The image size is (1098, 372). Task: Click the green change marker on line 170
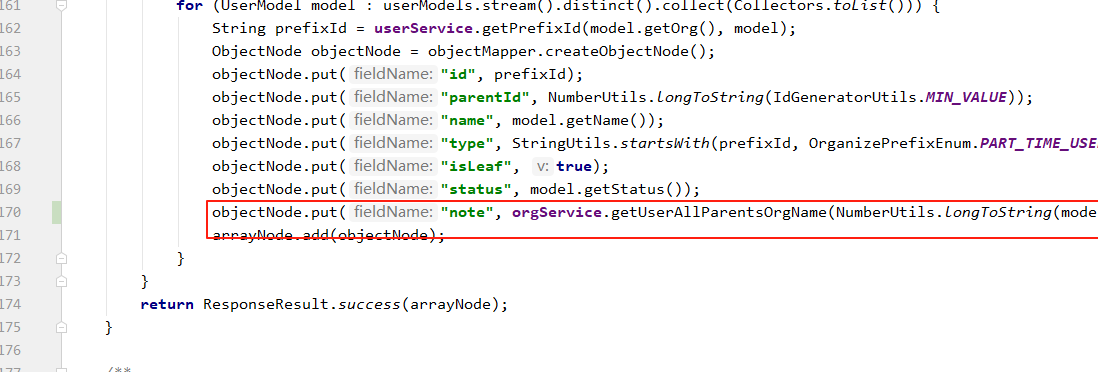tap(57, 212)
